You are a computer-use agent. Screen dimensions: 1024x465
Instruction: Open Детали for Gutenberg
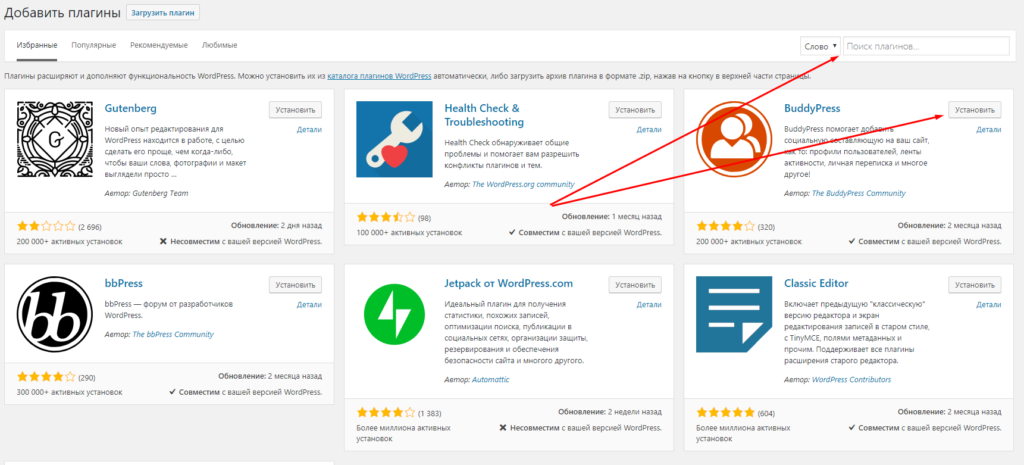click(309, 129)
